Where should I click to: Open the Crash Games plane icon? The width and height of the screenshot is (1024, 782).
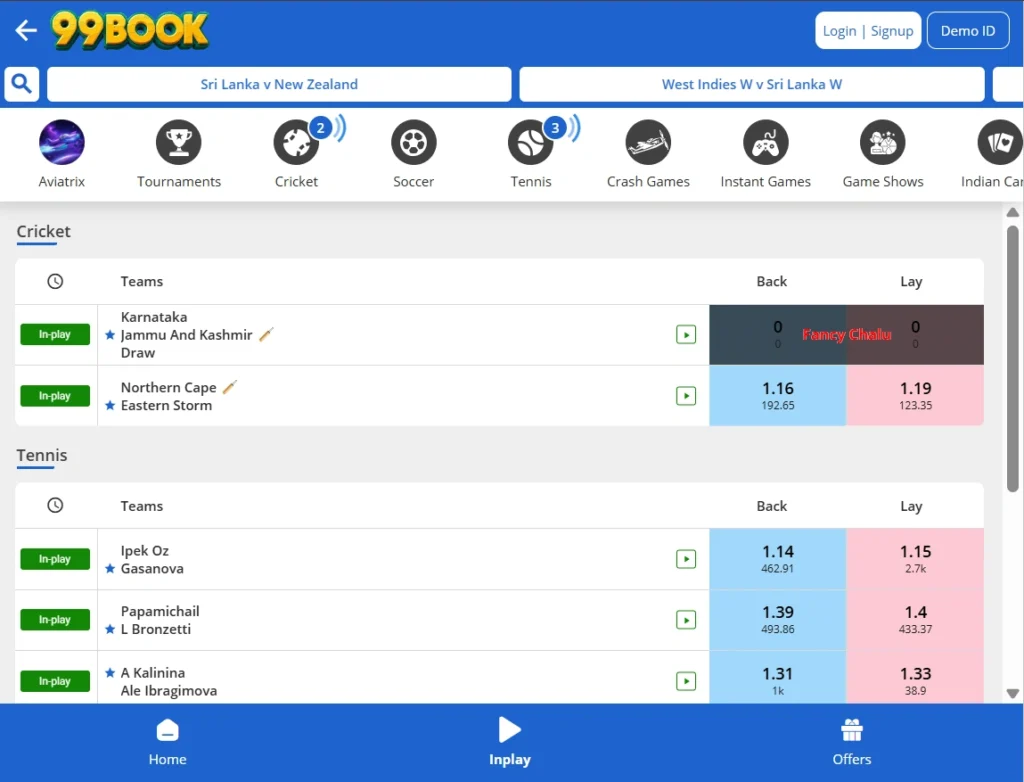click(x=648, y=143)
